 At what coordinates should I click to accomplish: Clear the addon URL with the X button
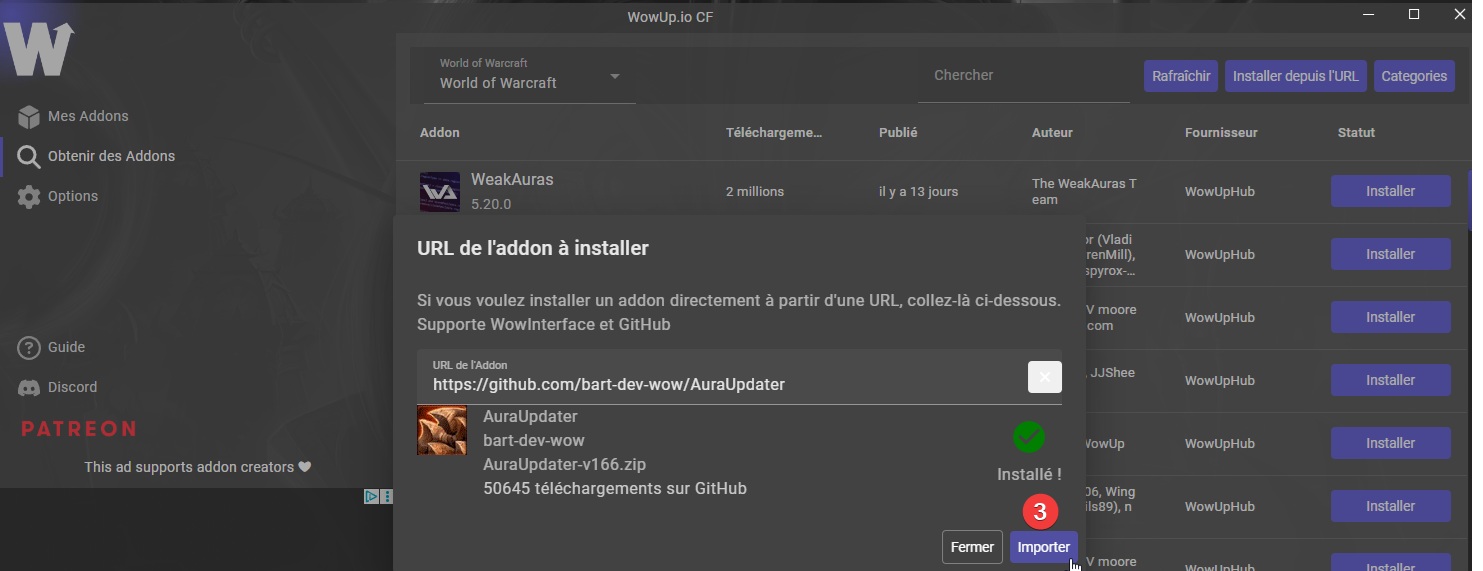(1044, 377)
